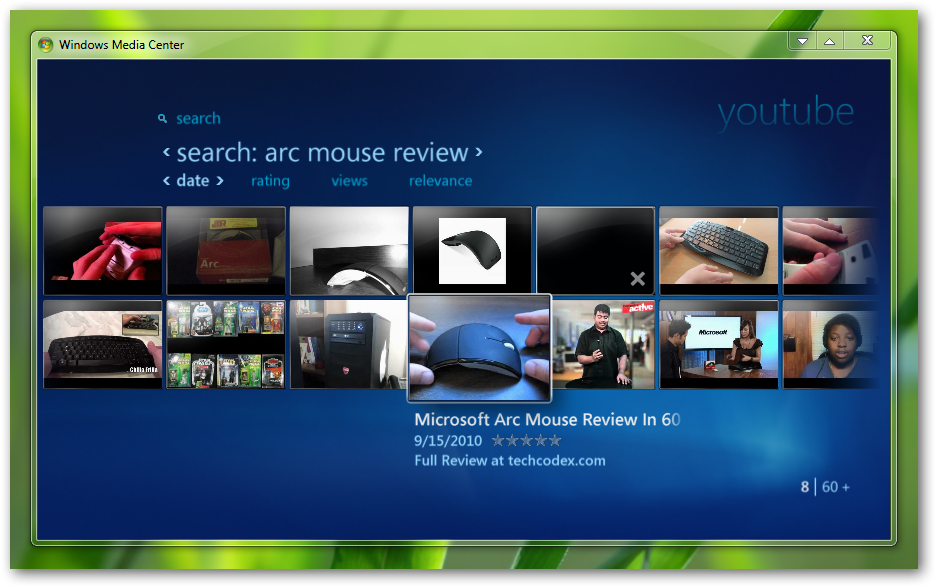Click the Windows Media Center logo icon
Screen dimensions: 936x587
[x=45, y=45]
